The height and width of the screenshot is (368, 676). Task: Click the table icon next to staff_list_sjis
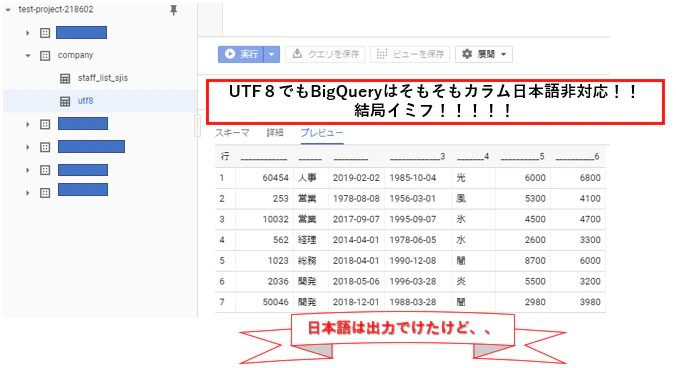click(65, 78)
